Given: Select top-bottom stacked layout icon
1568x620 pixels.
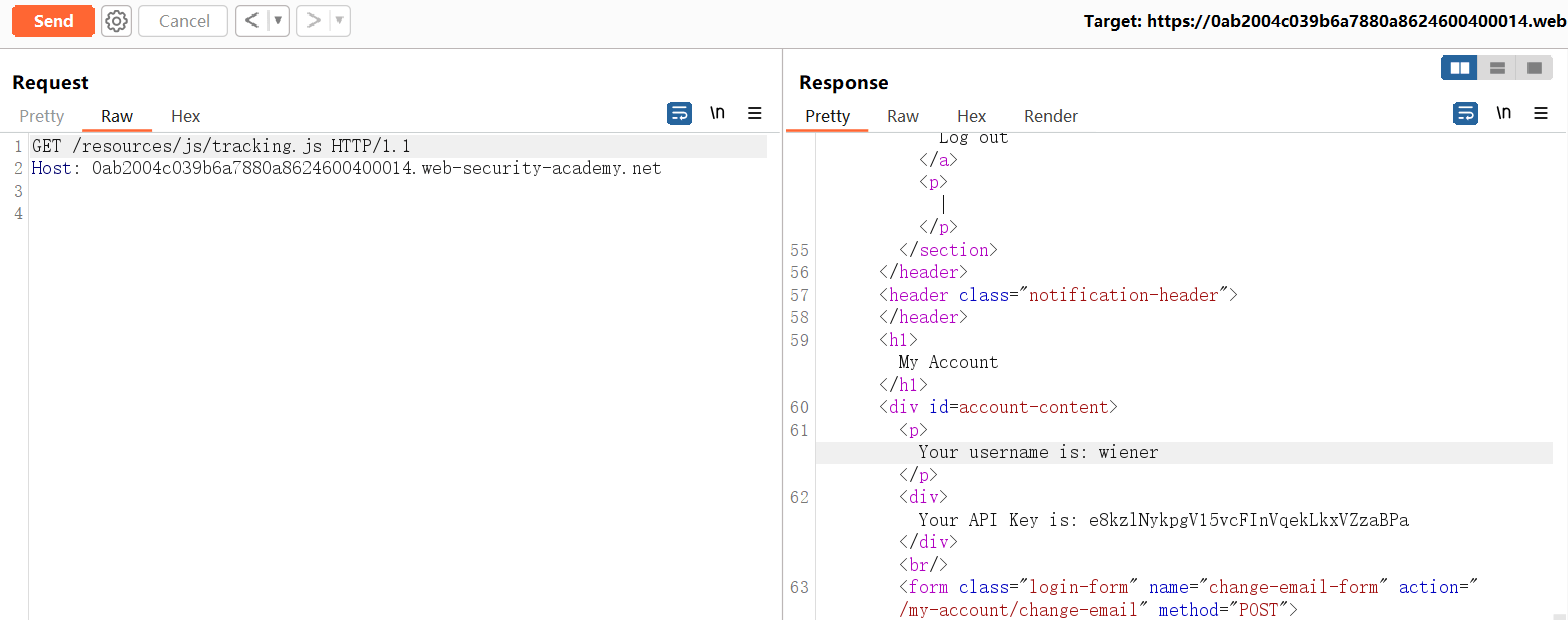Looking at the screenshot, I should 1497,68.
